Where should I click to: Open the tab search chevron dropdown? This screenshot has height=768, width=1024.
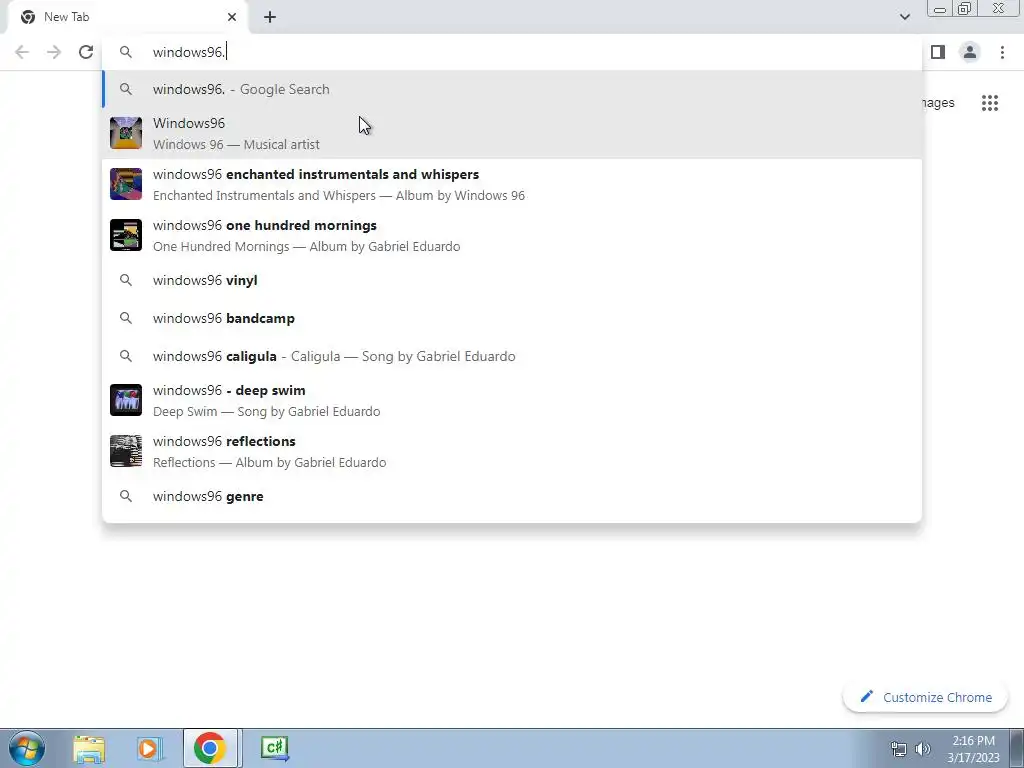(x=904, y=17)
